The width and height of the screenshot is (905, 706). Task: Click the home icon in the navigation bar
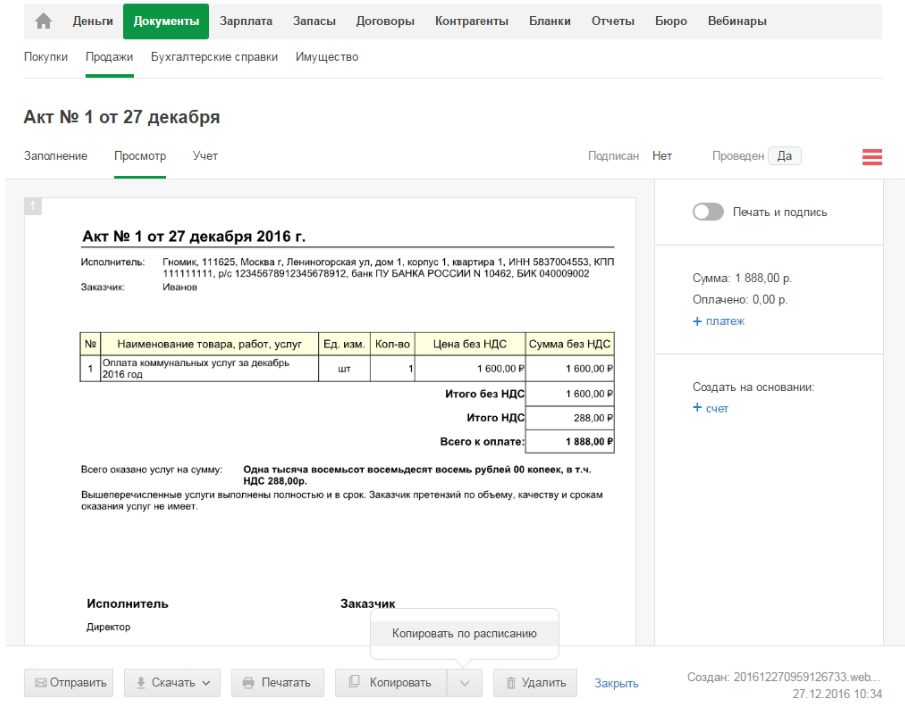point(43,21)
